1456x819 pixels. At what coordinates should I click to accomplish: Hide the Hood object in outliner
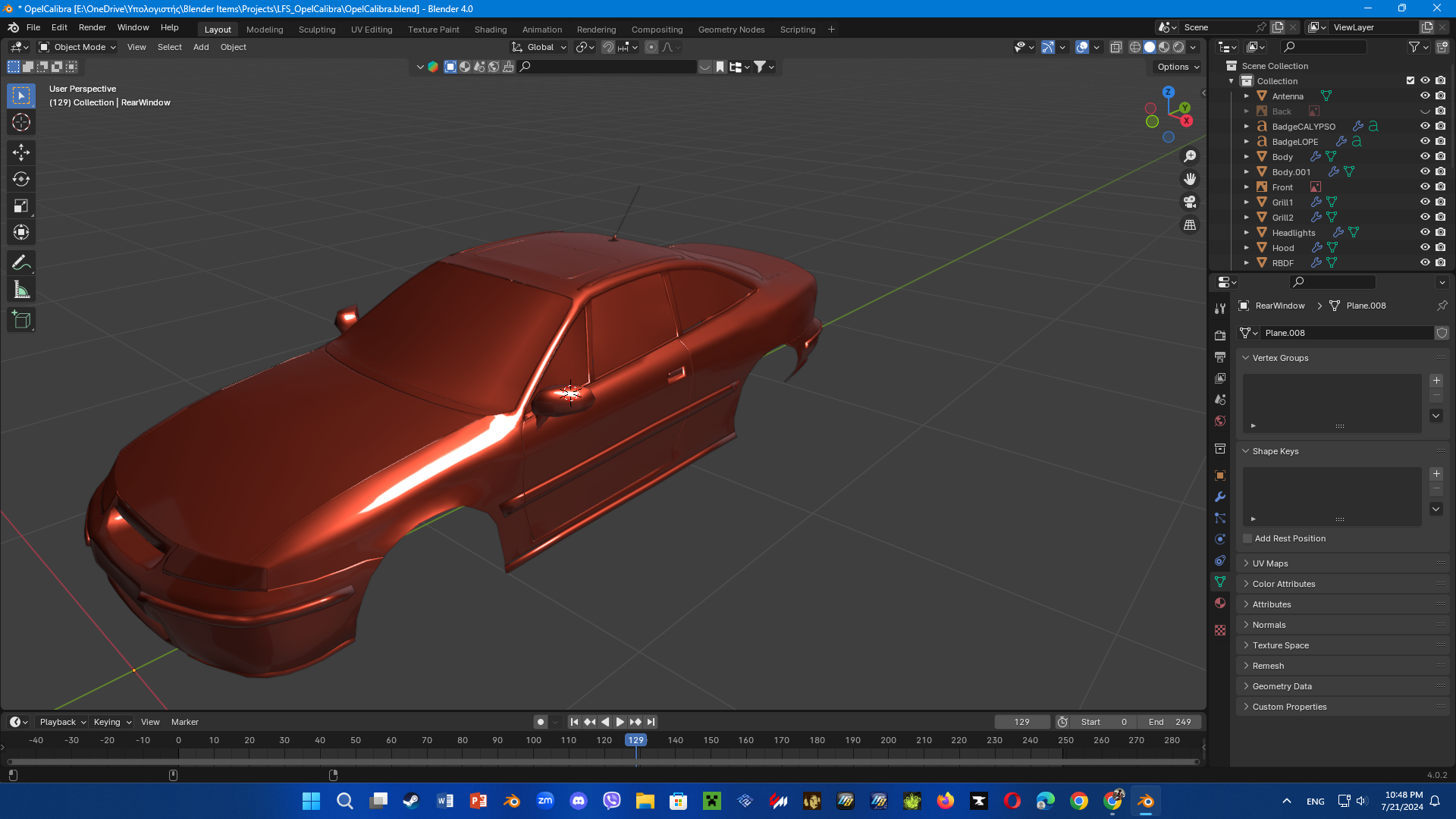coord(1425,248)
